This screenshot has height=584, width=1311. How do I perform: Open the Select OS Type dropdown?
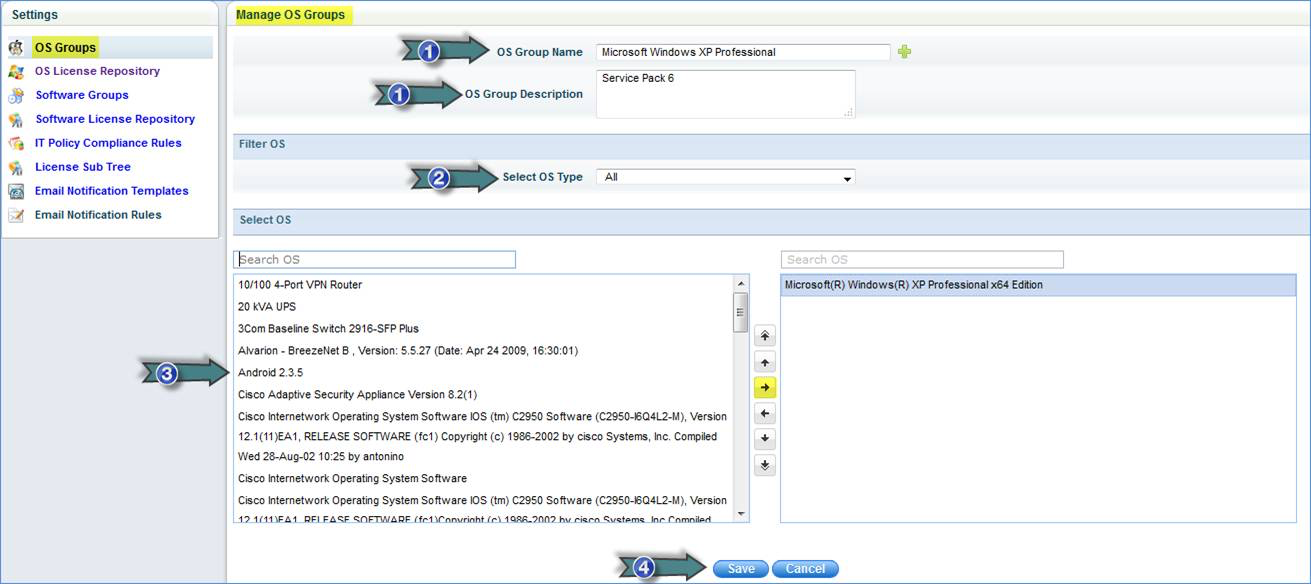(726, 177)
